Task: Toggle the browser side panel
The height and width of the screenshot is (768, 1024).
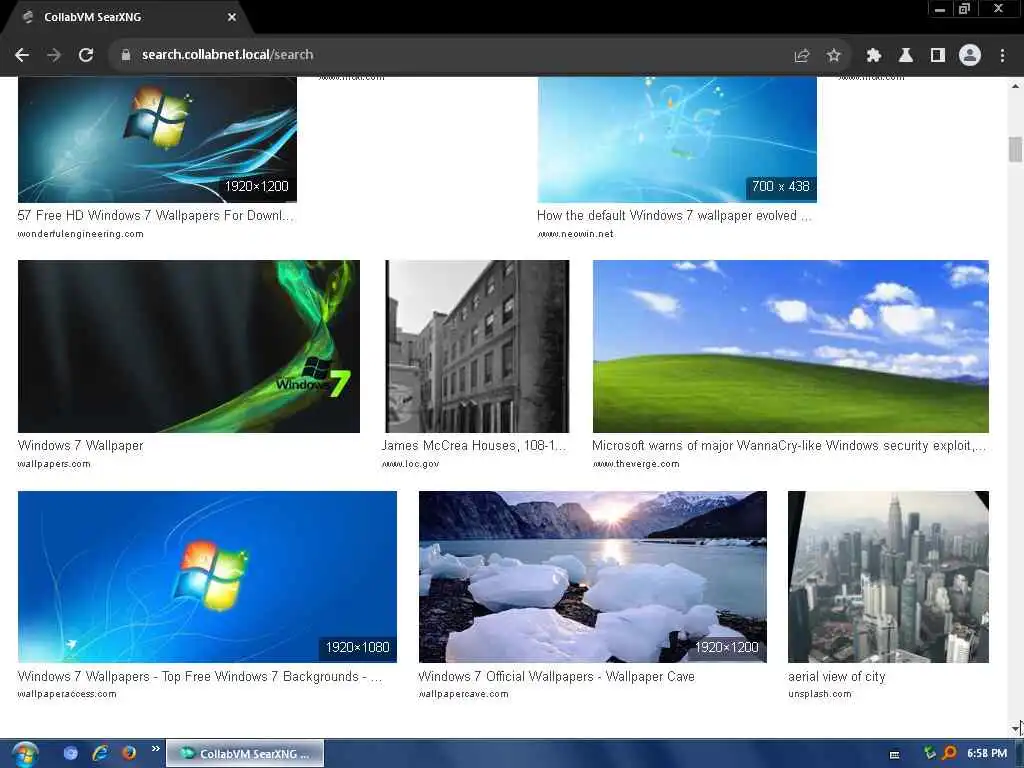Action: 938,56
